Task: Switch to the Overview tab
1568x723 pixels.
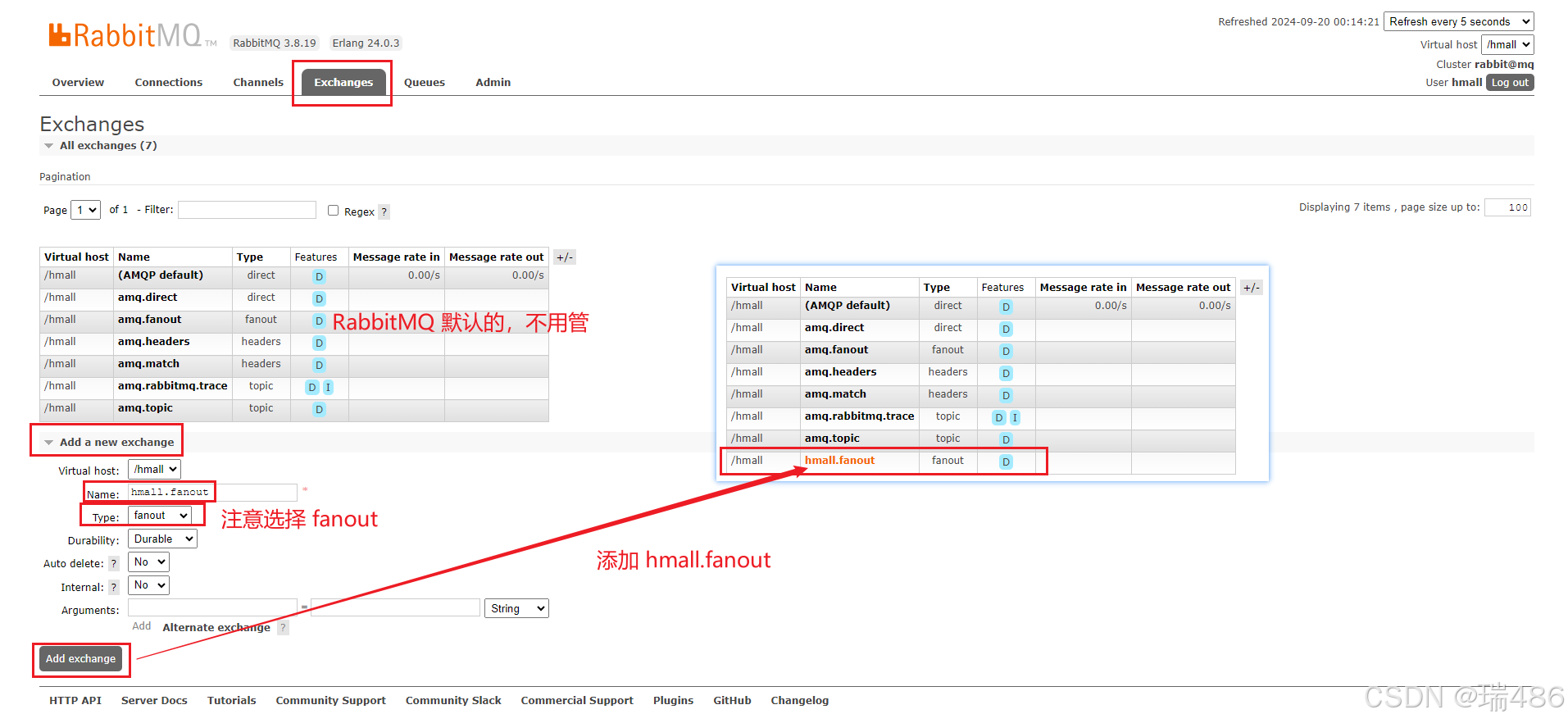Action: click(x=78, y=83)
